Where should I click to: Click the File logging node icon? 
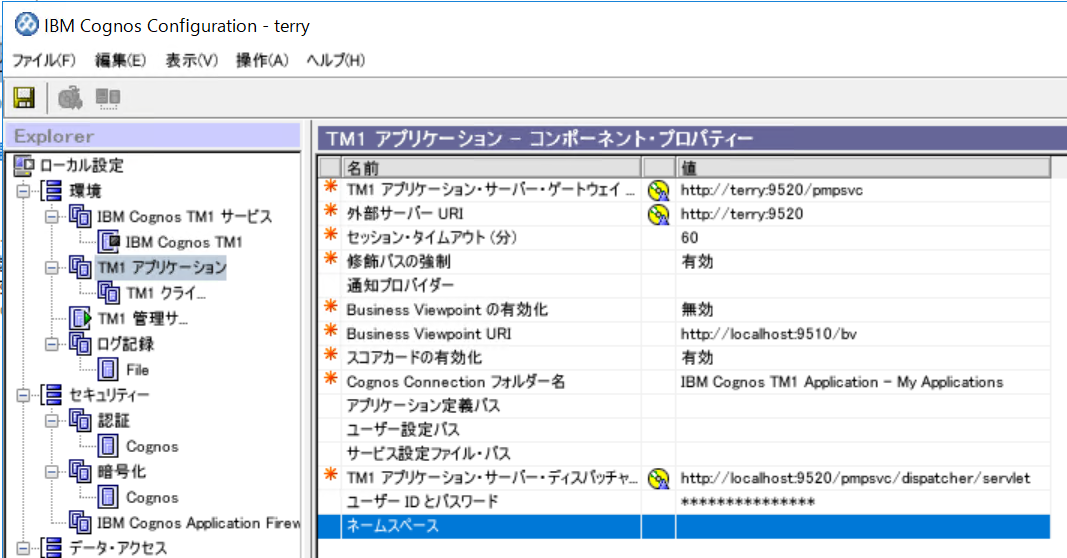click(108, 370)
